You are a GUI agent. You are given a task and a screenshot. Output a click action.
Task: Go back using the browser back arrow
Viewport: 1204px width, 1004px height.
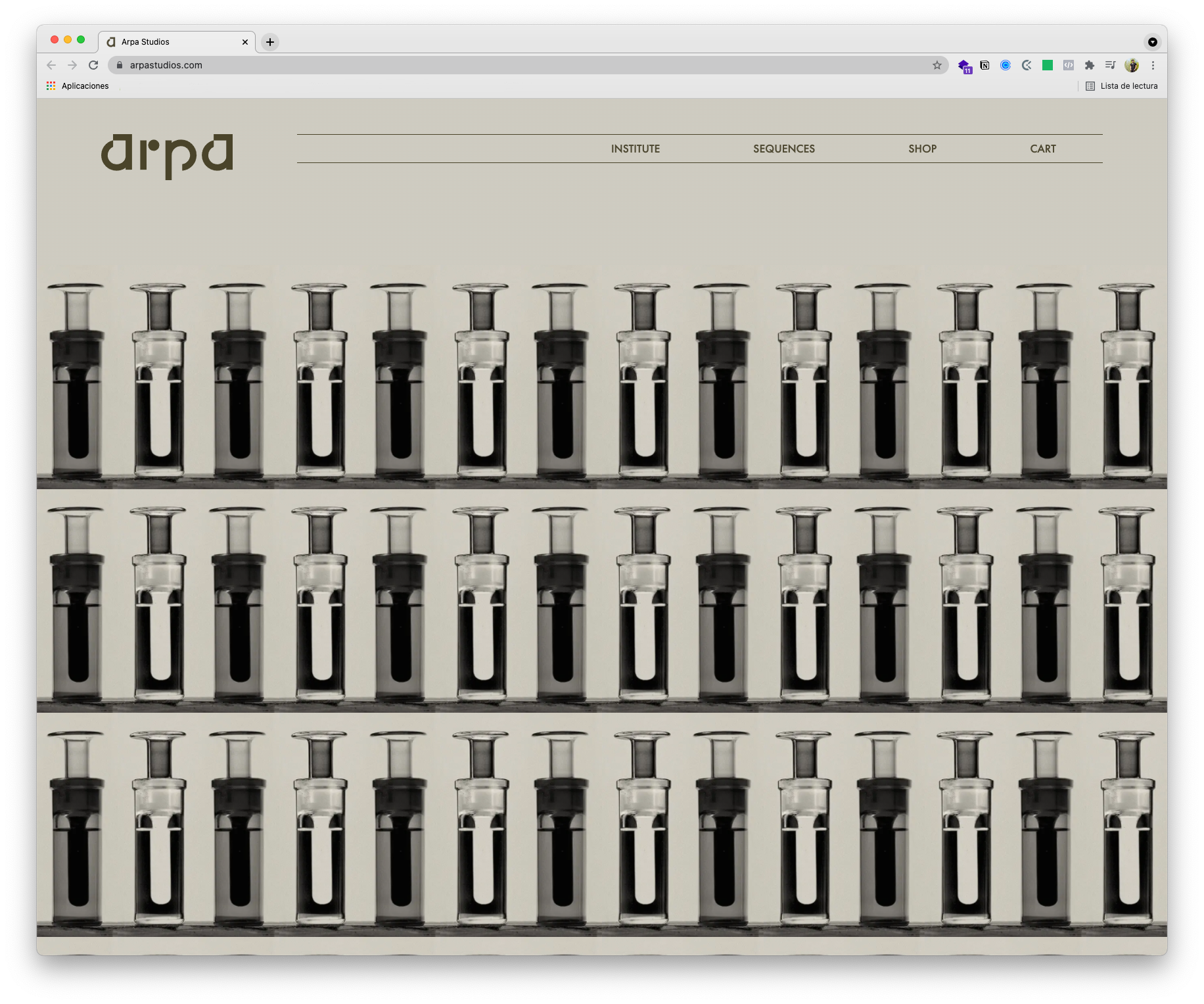[51, 65]
